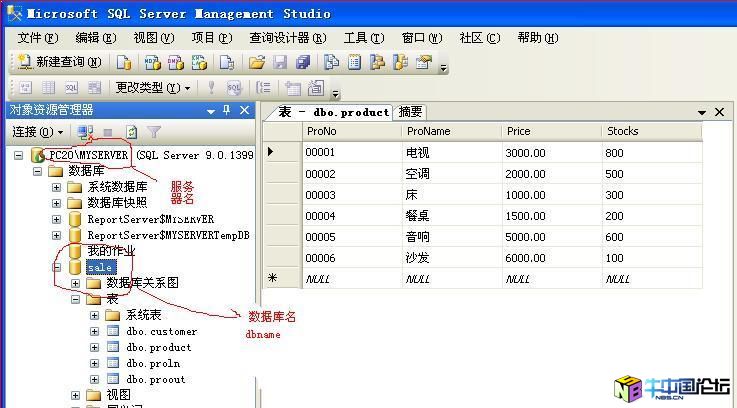Screen dimensions: 737x408
Task: Click the Save All icon
Action: point(302,62)
